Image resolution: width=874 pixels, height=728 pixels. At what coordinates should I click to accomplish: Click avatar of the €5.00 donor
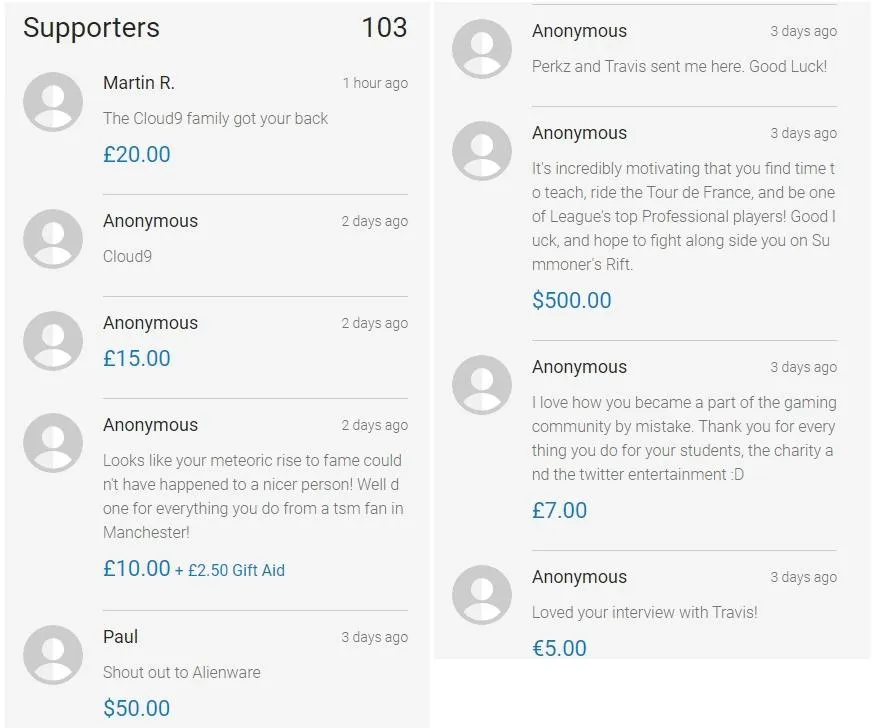pos(482,595)
